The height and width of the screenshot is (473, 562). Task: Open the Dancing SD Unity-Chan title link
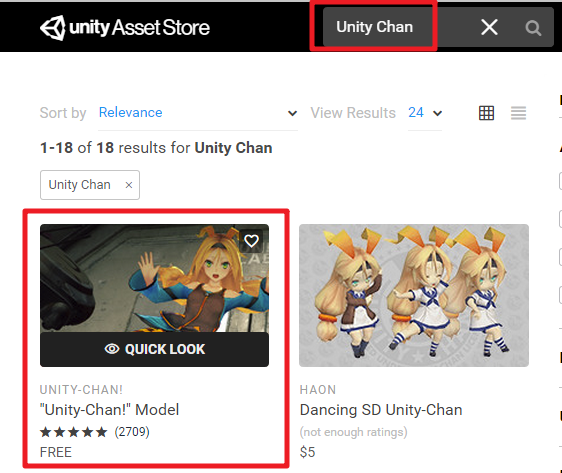[x=381, y=410]
